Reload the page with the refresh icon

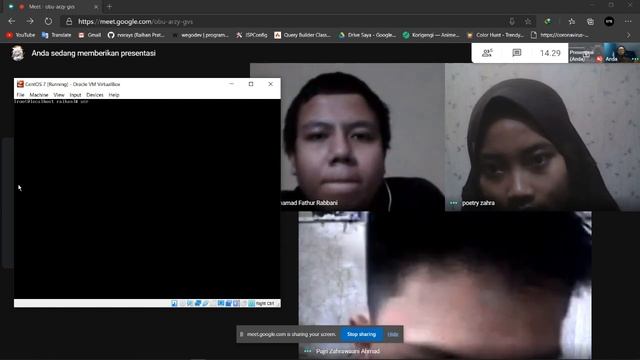pyautogui.click(x=48, y=21)
